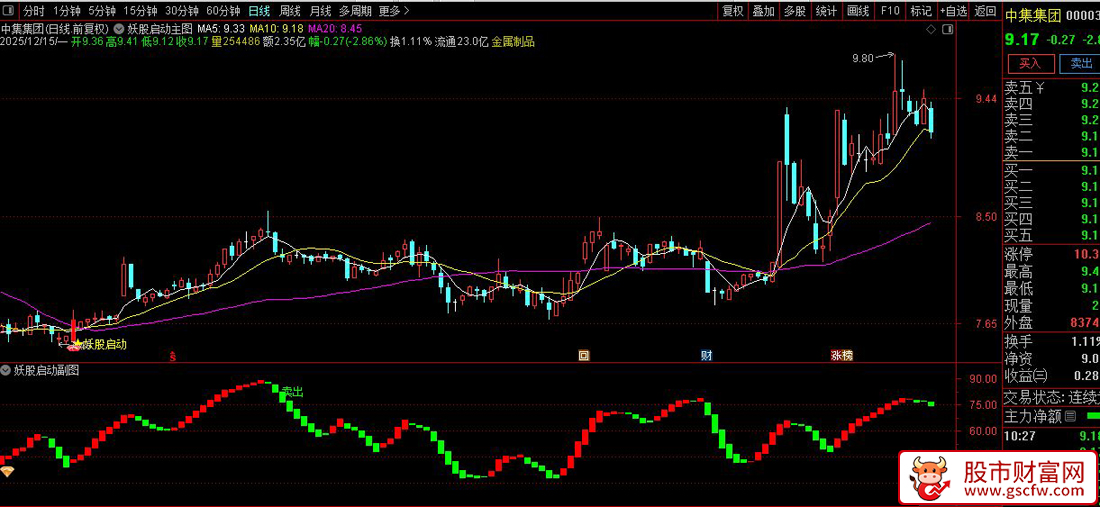Open the 更多 periods expander

click(393, 11)
